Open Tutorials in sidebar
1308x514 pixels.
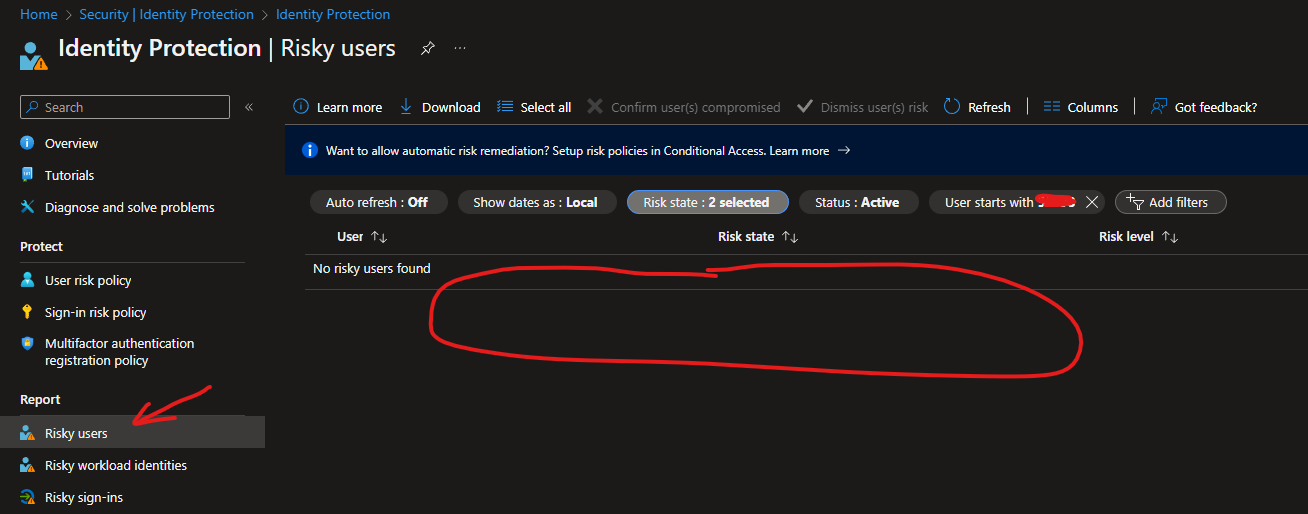coord(69,175)
